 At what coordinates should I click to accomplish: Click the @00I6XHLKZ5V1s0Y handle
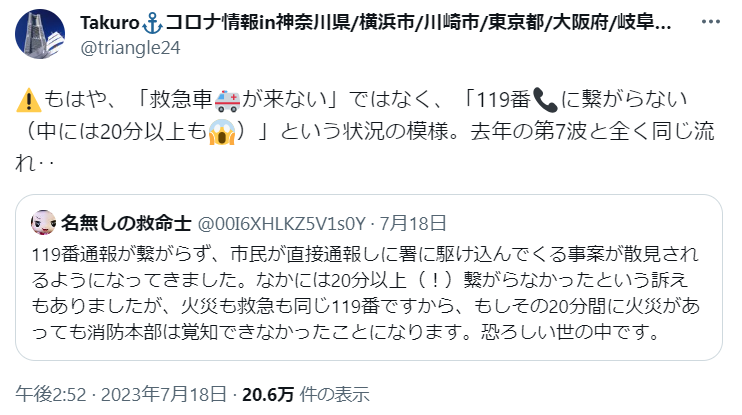click(281, 223)
